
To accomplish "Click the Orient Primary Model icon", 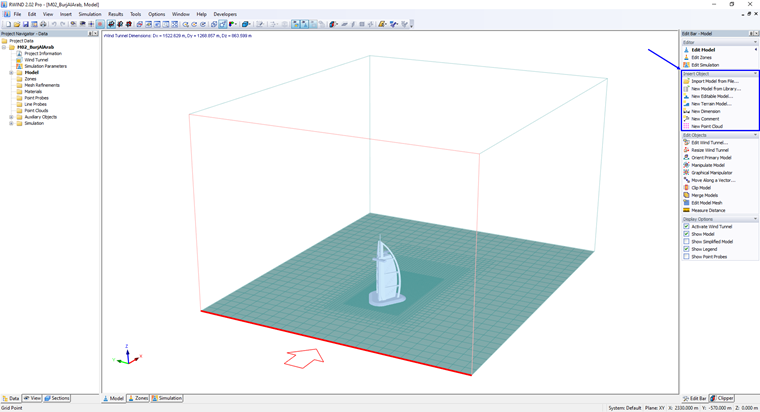I will (686, 158).
